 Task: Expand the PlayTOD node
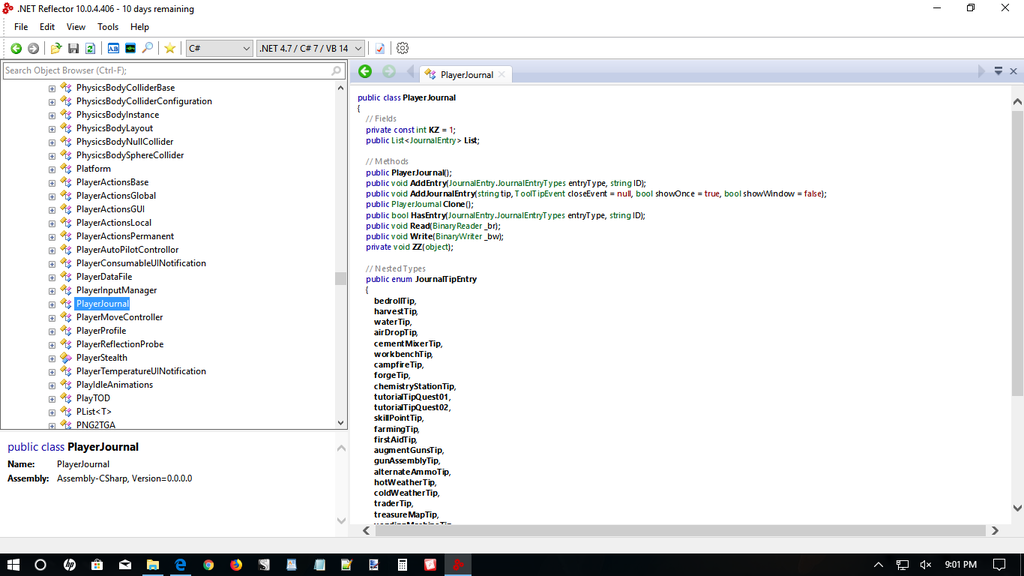point(52,398)
